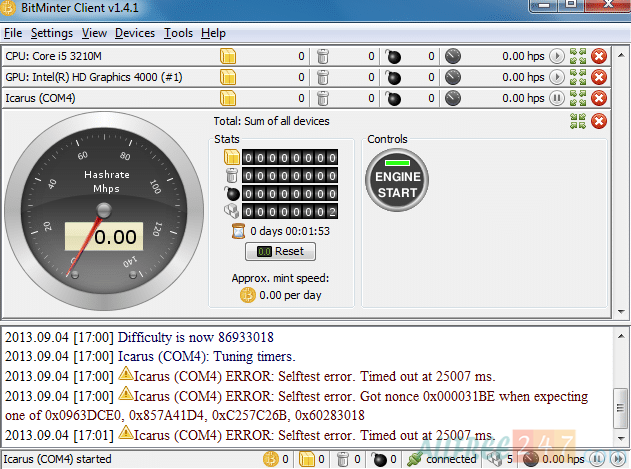This screenshot has width=631, height=469.
Task: Open the View menu
Action: pyautogui.click(x=94, y=33)
